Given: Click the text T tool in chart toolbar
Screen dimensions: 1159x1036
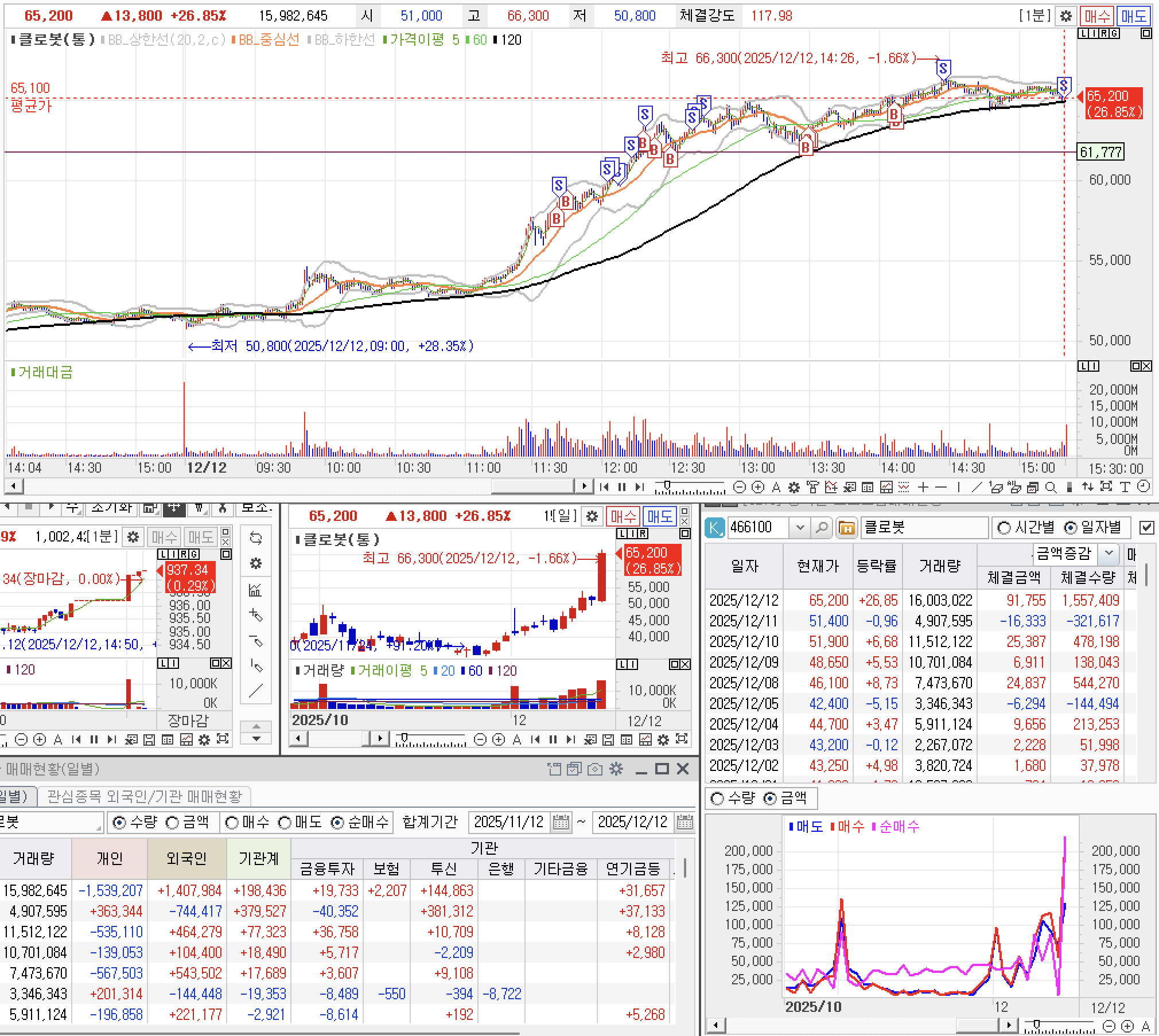Looking at the screenshot, I should pos(1125,487).
